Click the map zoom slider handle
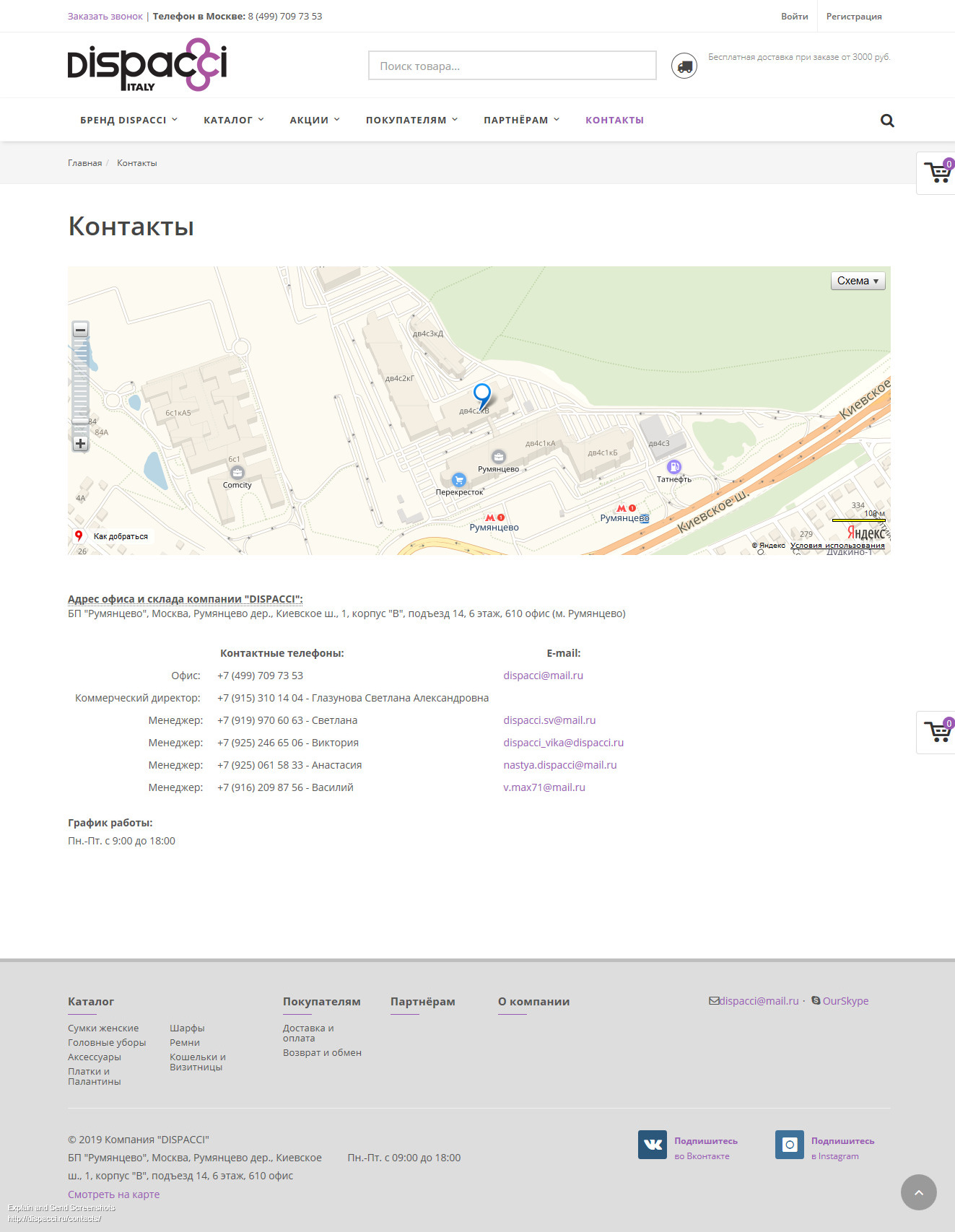 [80, 420]
